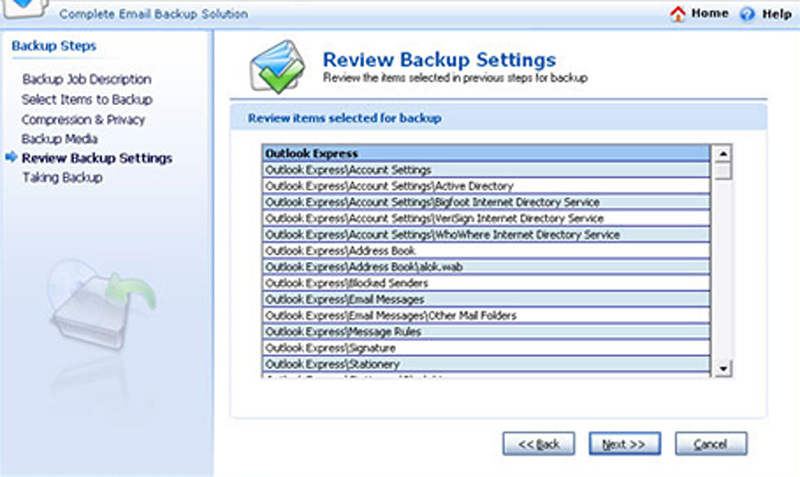This screenshot has height=477, width=800.
Task: Select the 'VeriSign Internet Directory Service' row
Action: [x=486, y=218]
